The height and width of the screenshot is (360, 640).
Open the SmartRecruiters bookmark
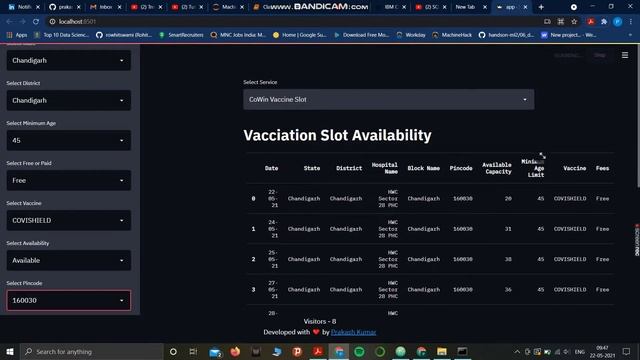pos(181,35)
